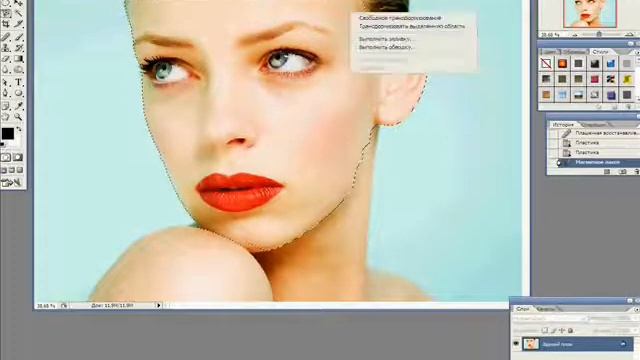Switch to the Цвет tab
The width and height of the screenshot is (640, 360).
(550, 52)
